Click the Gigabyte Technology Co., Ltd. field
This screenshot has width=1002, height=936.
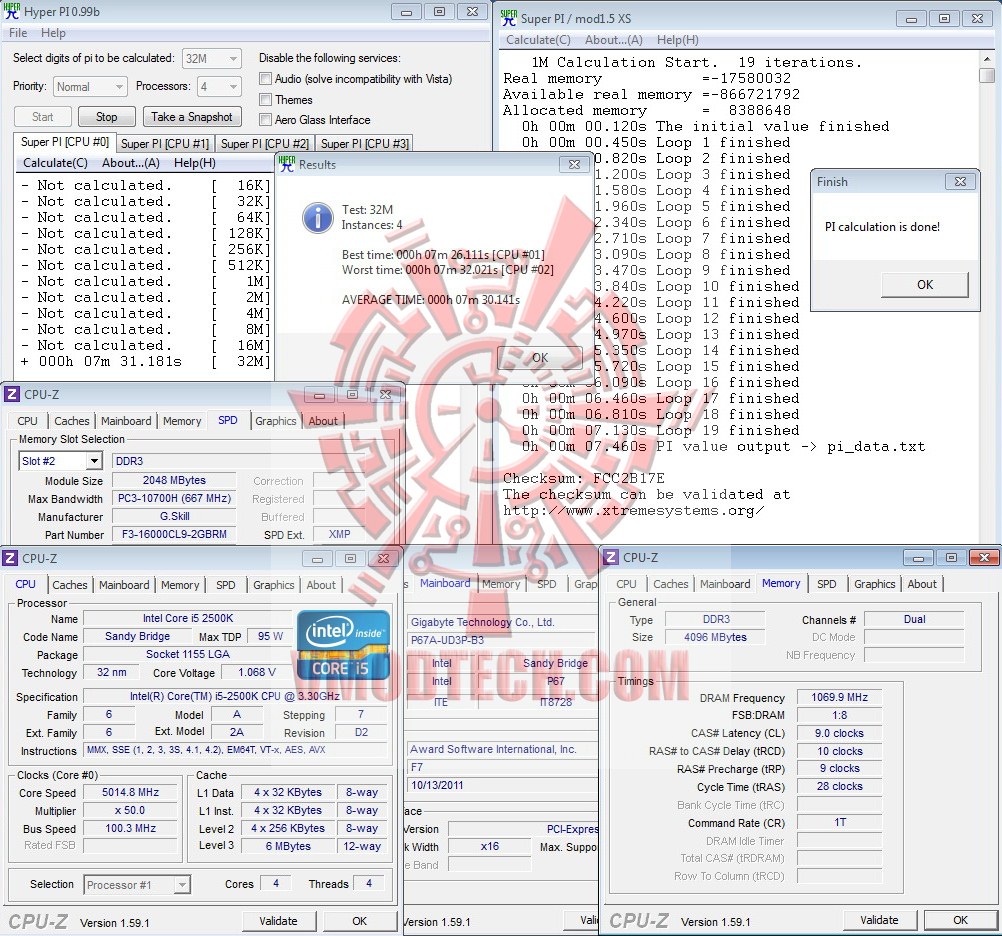pyautogui.click(x=502, y=622)
